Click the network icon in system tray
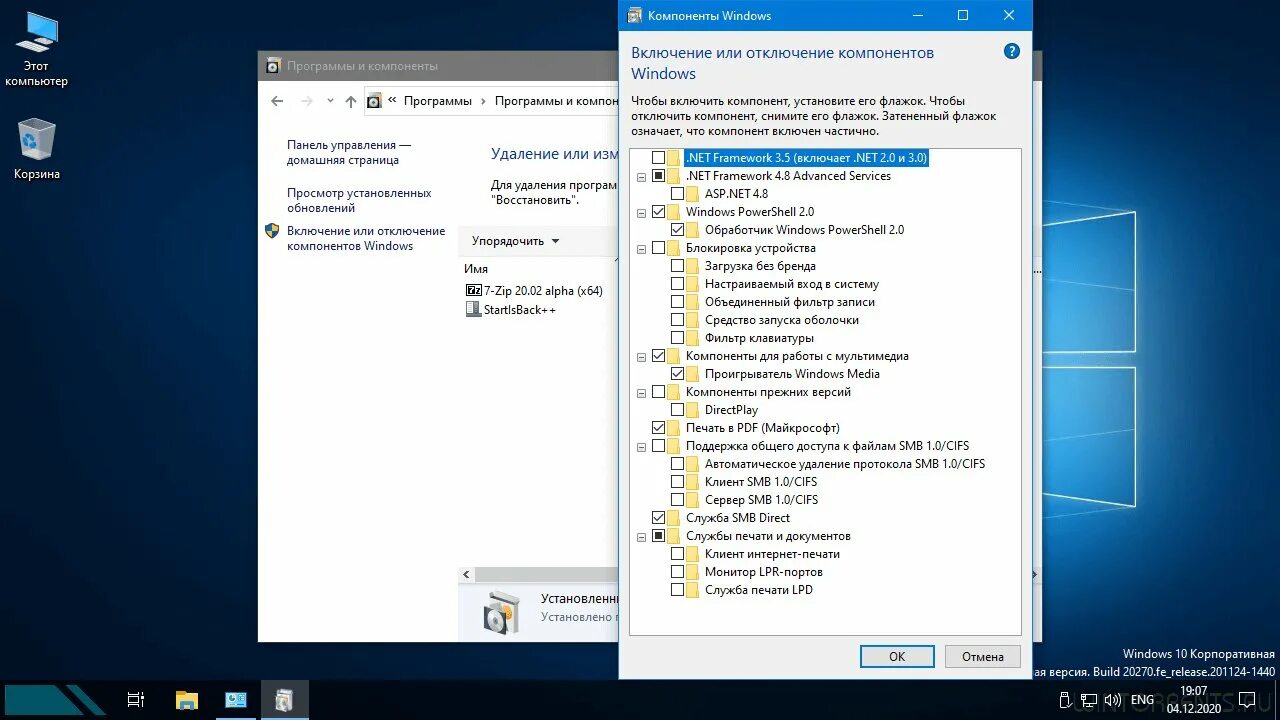This screenshot has height=720, width=1280. 1090,700
